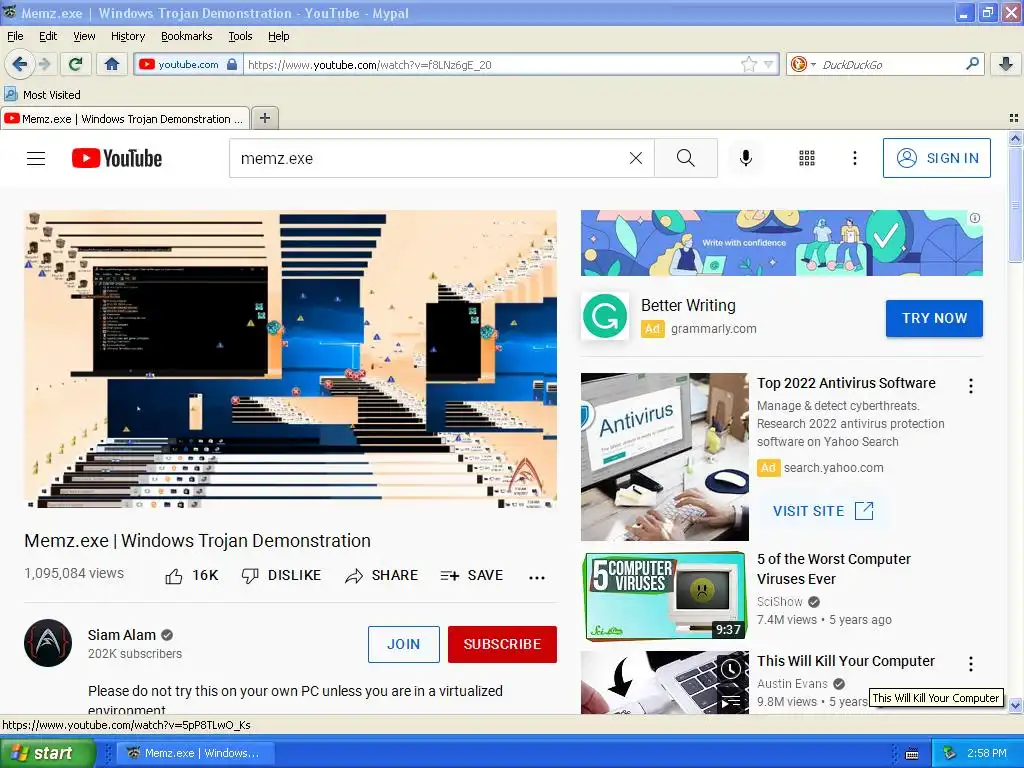Reload the page with the refresh icon
The width and height of the screenshot is (1024, 768).
coord(75,64)
